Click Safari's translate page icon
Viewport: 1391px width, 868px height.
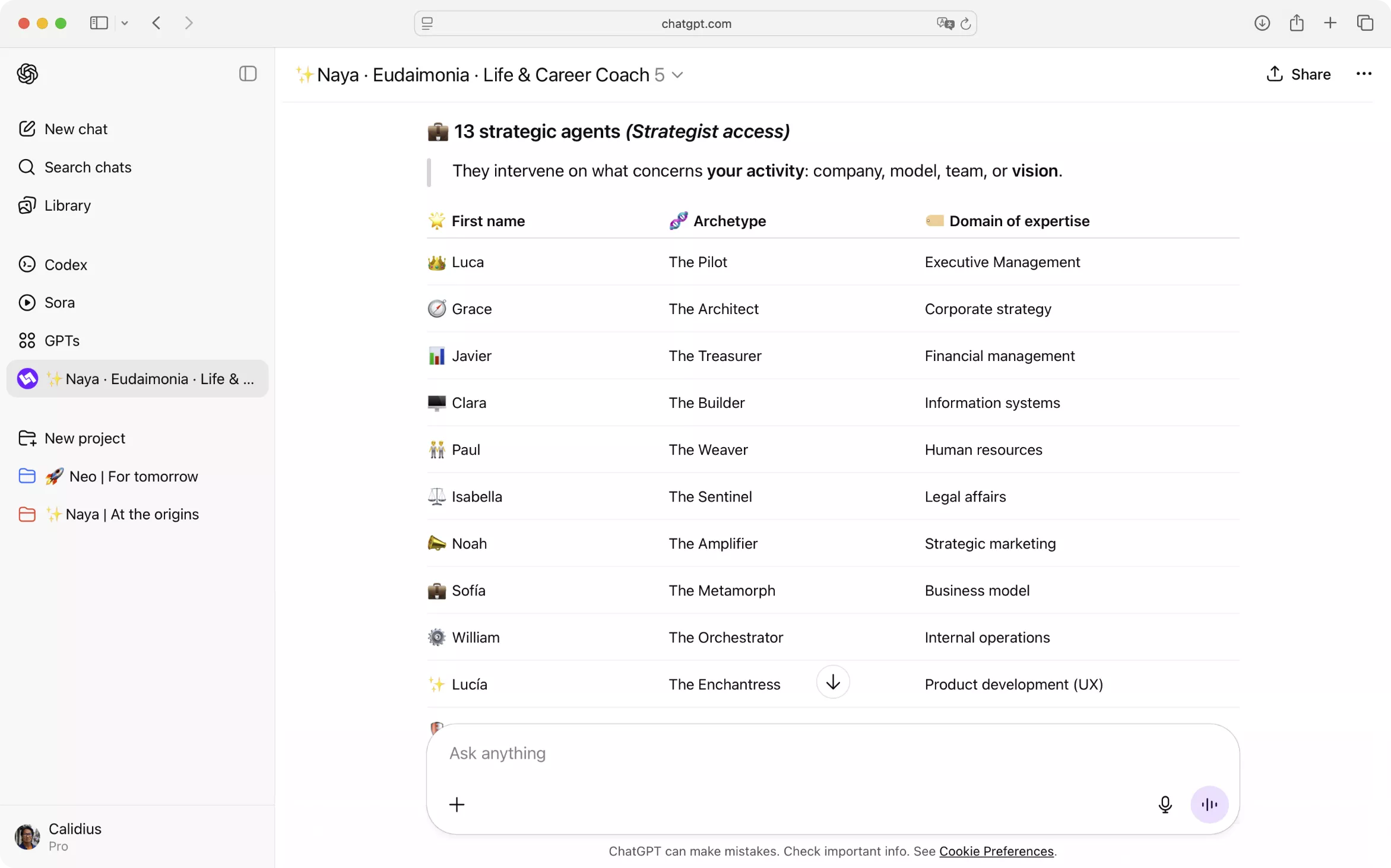945,23
